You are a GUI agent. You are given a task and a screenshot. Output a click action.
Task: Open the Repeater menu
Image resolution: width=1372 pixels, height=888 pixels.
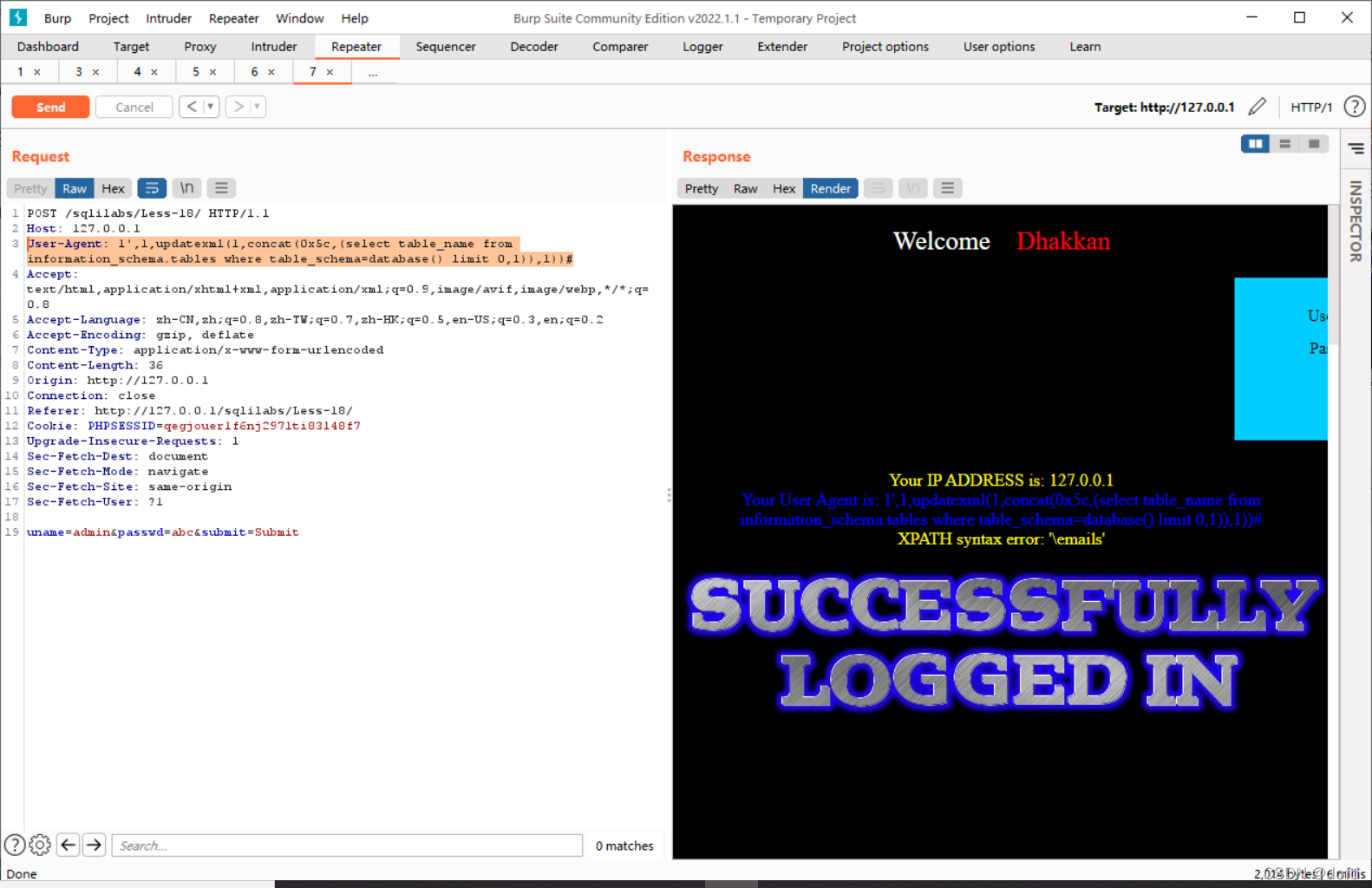[x=234, y=18]
